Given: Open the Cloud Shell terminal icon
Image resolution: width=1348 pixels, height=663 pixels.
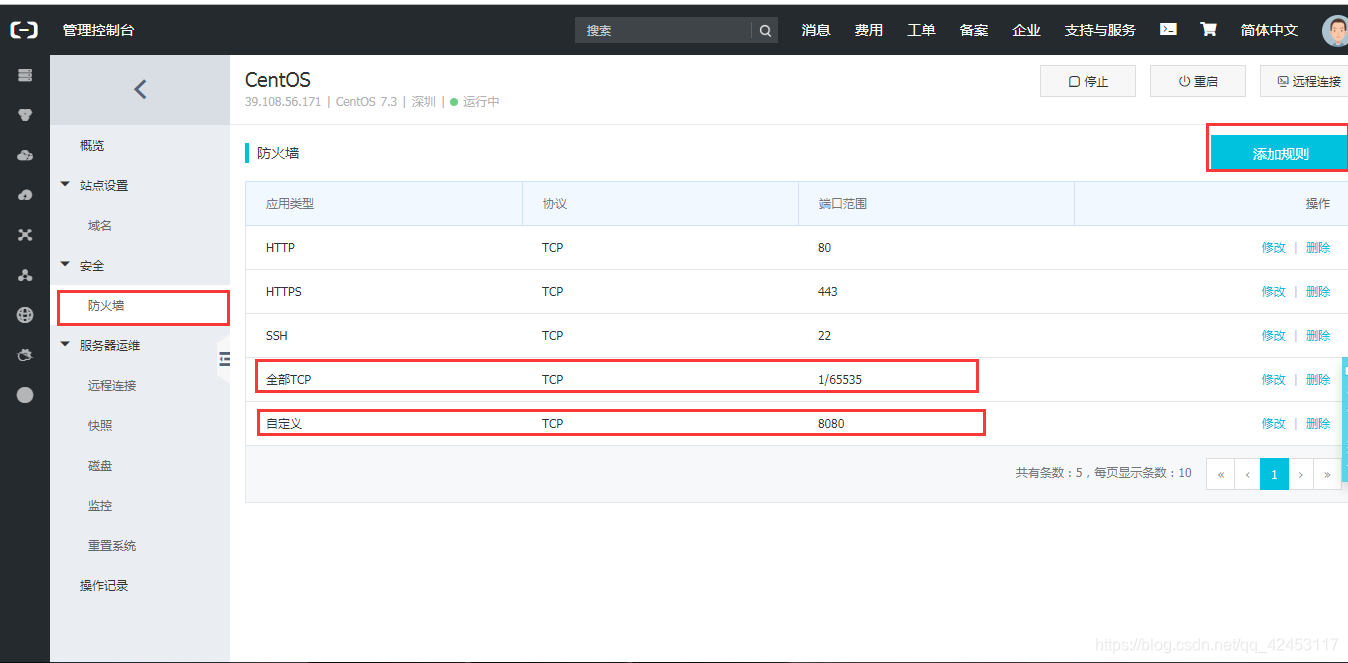Looking at the screenshot, I should [1168, 30].
